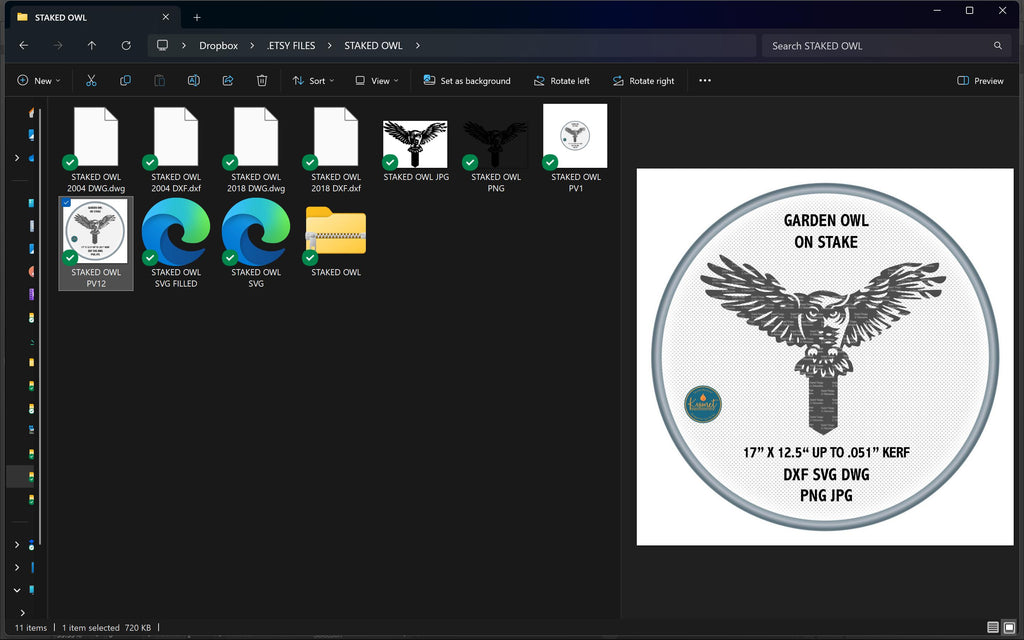
Task: Go back with the left arrow
Action: coord(24,46)
